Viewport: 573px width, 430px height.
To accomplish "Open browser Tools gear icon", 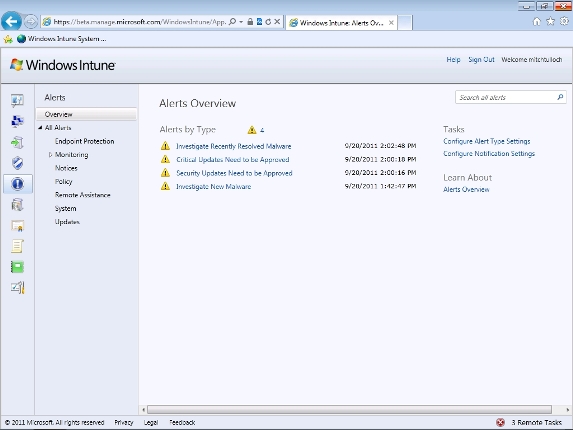I will [x=565, y=22].
